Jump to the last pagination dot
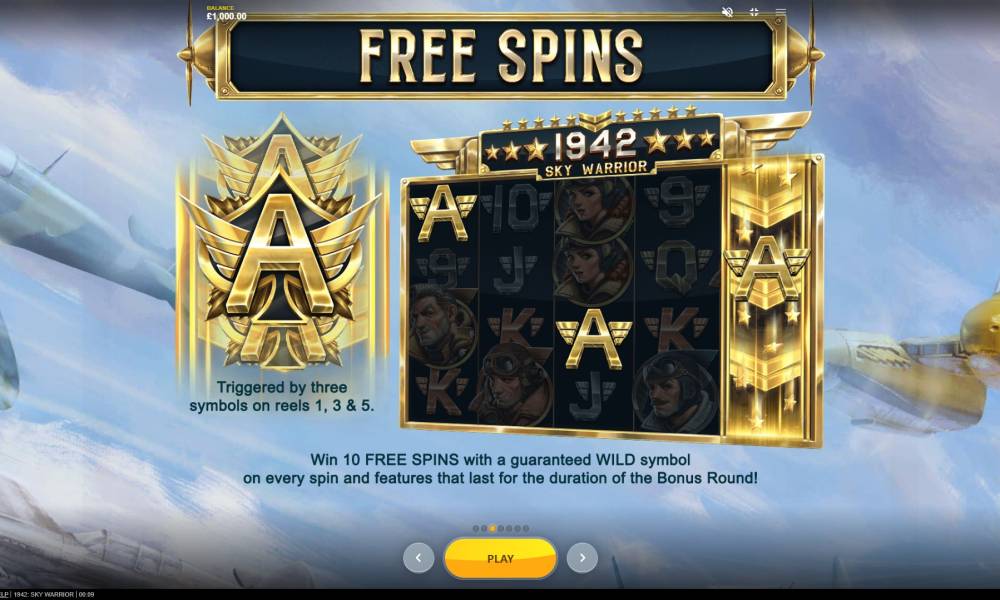The image size is (1000, 600). click(526, 529)
